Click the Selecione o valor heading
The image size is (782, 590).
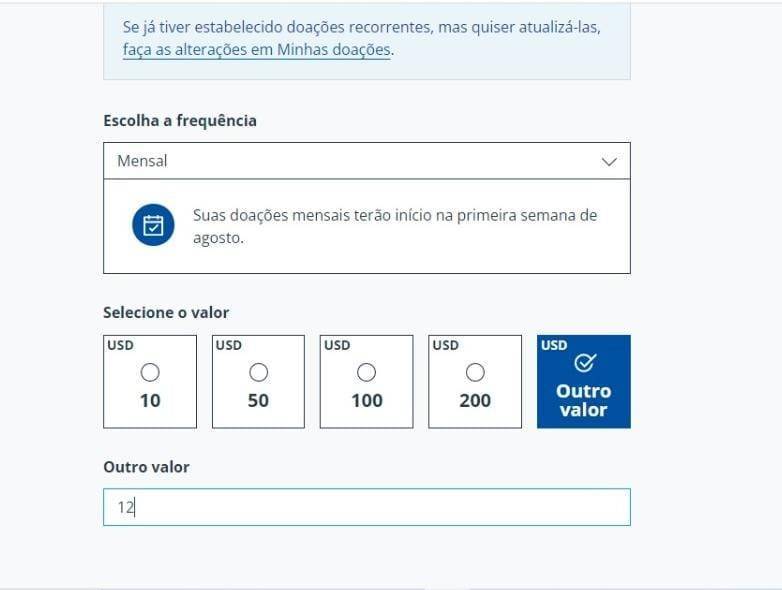[166, 312]
